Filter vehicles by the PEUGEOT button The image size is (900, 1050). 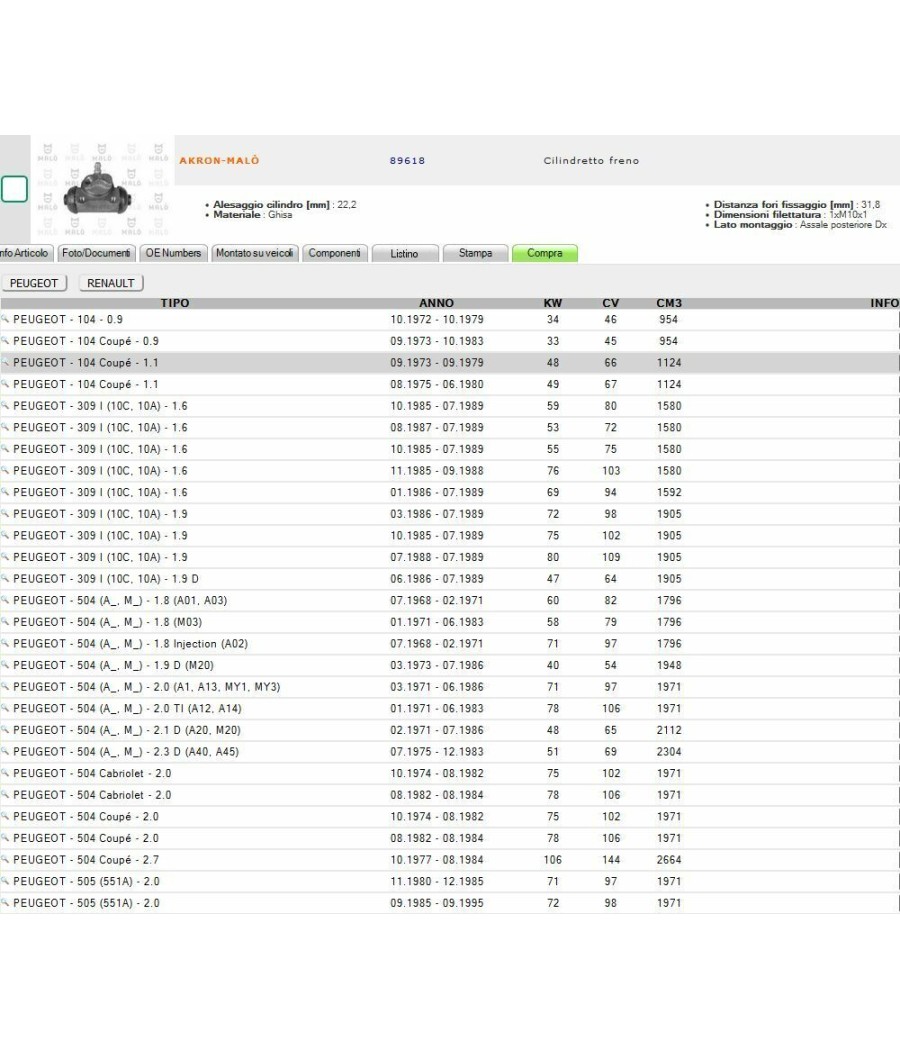click(33, 283)
